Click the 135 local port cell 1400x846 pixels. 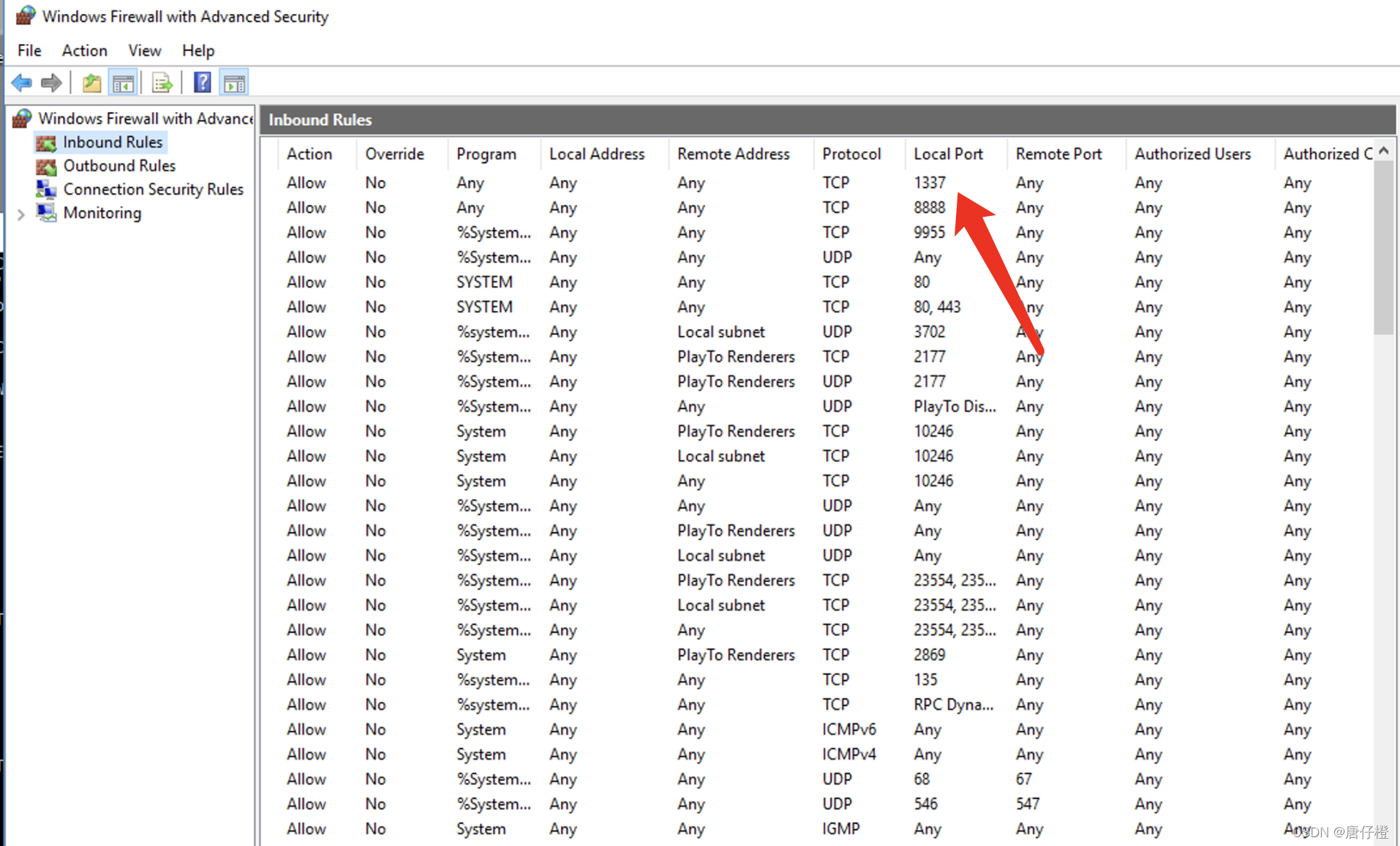click(925, 680)
